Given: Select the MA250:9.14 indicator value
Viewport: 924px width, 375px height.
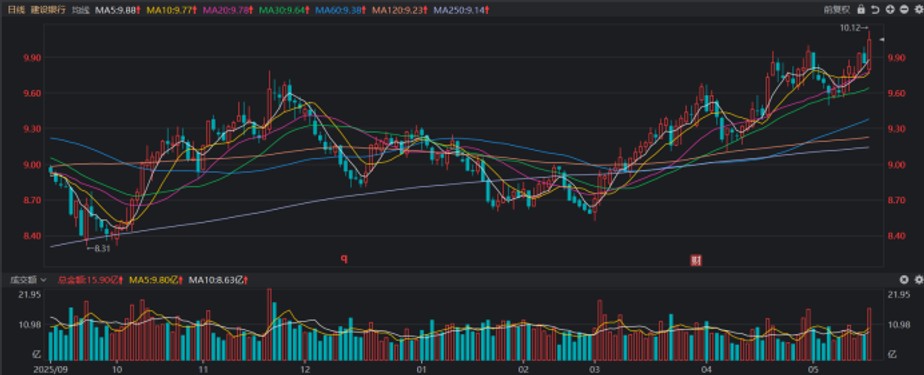Looking at the screenshot, I should click(x=461, y=10).
